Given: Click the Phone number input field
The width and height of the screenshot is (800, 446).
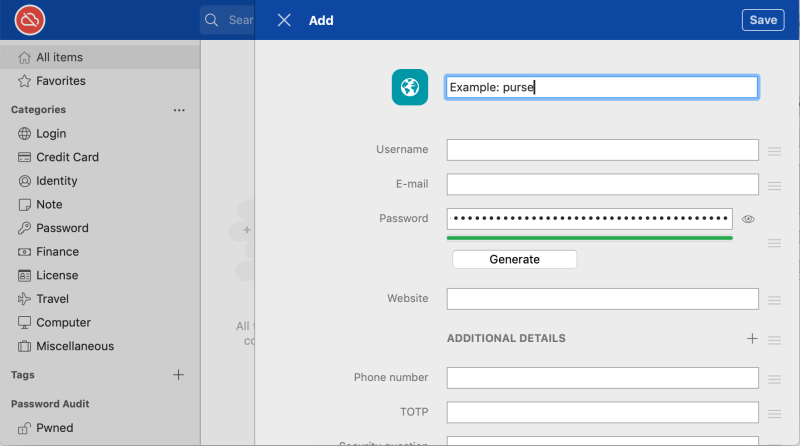Looking at the screenshot, I should [x=603, y=378].
